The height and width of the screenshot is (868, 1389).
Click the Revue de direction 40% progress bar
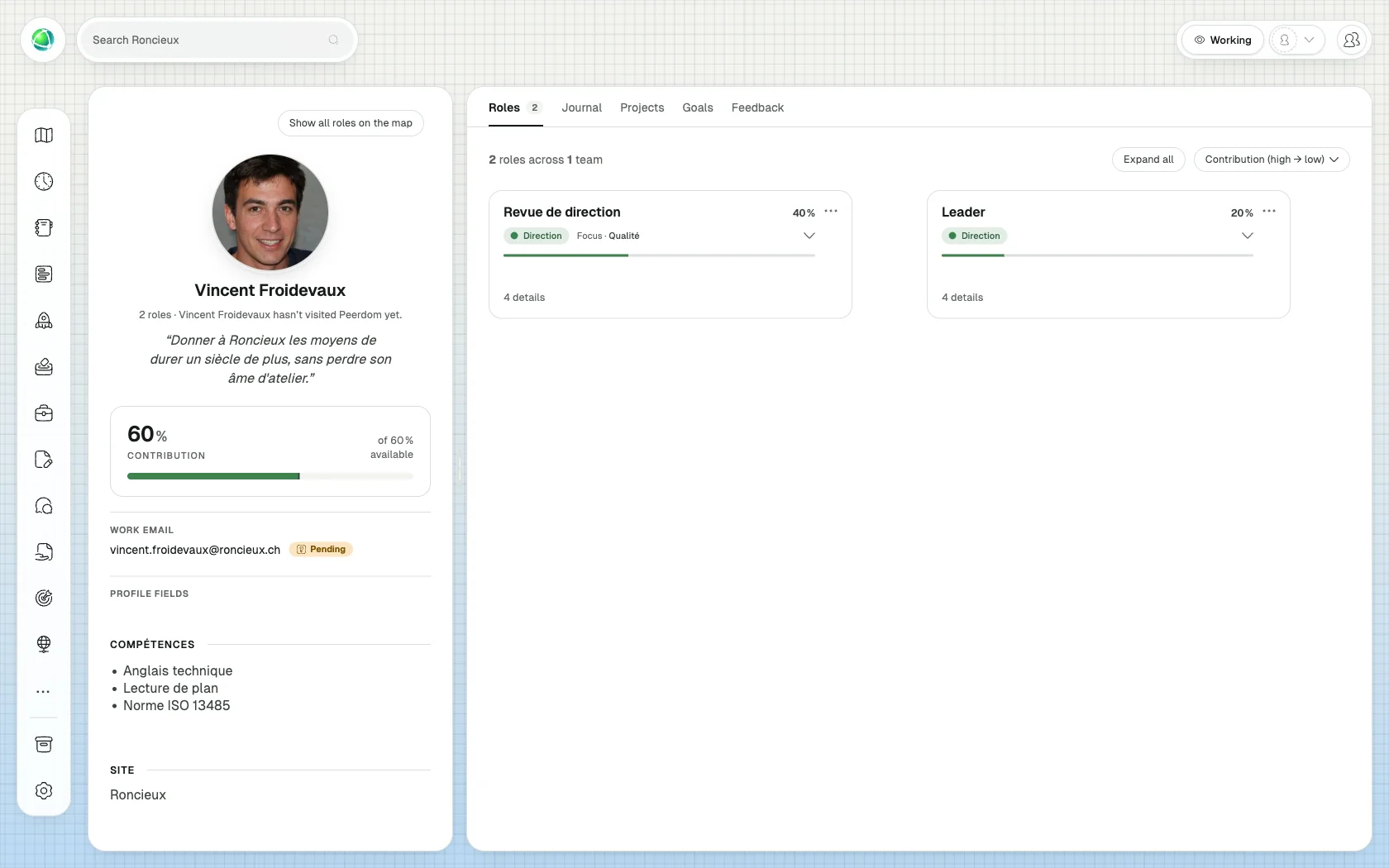click(659, 255)
